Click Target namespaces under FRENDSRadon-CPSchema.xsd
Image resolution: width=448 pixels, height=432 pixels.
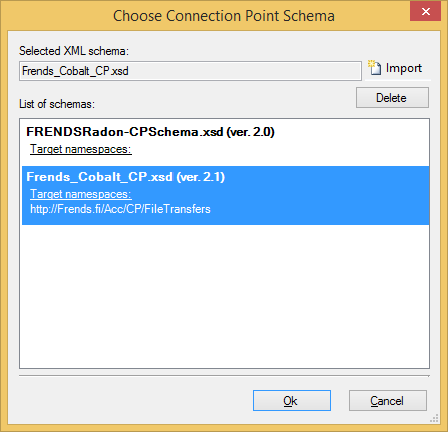click(81, 149)
